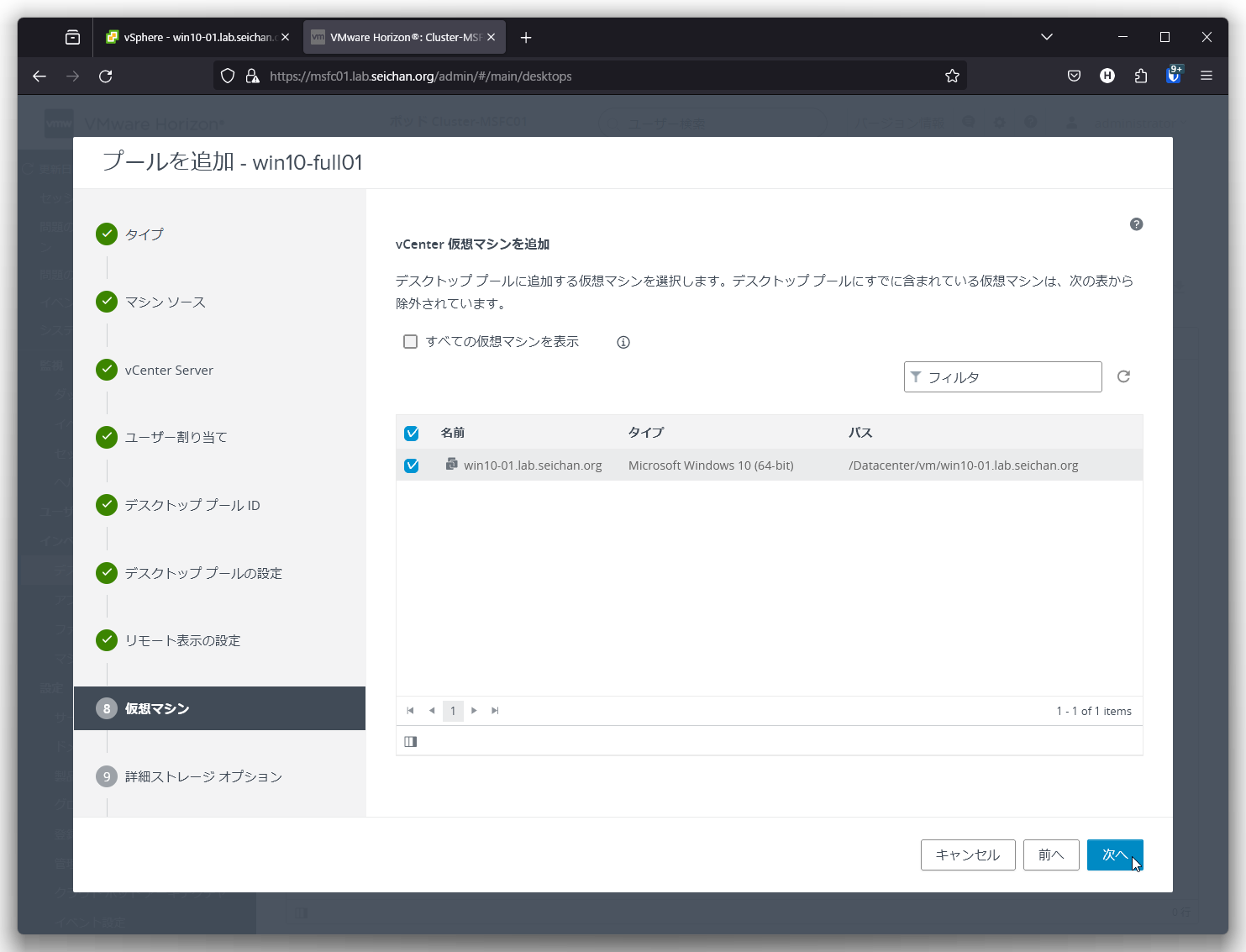The image size is (1246, 952).
Task: Click the Pocket save icon in toolbar
Action: coord(1074,76)
